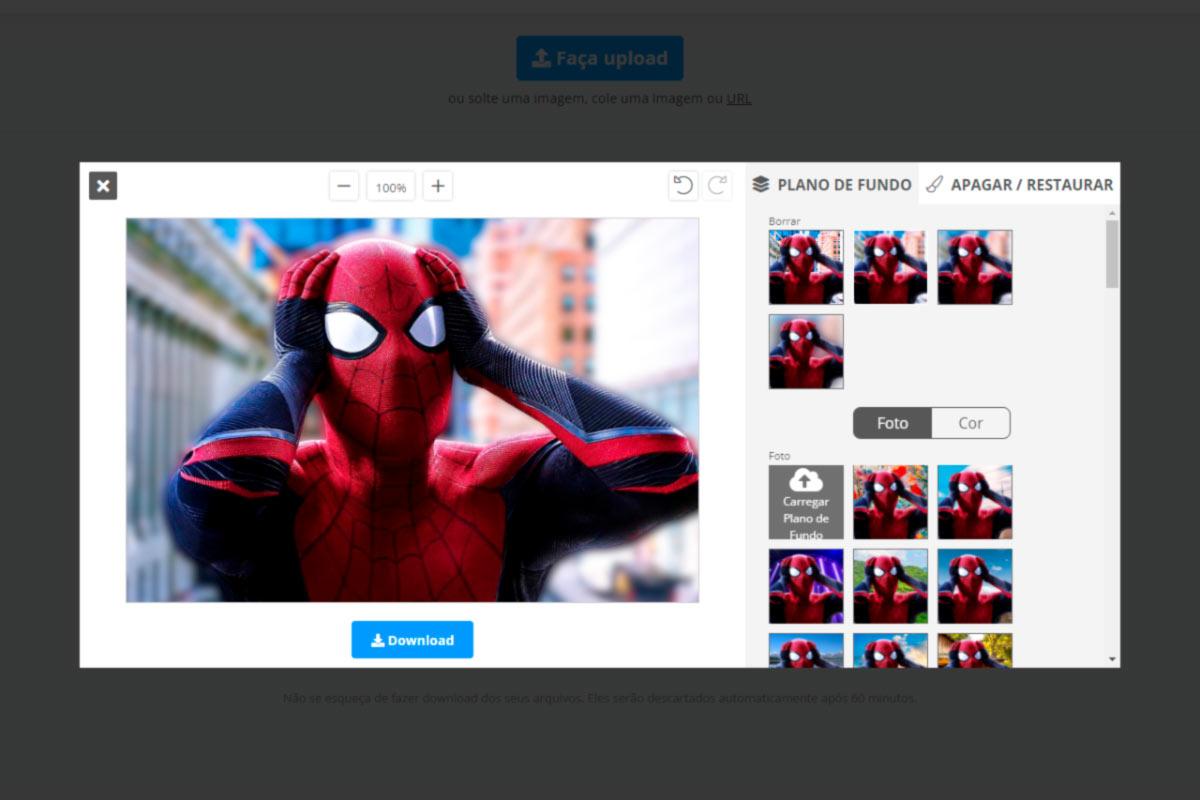Choose the autumn trees photo background, bottom-right
This screenshot has height=800, width=1200.
point(975,650)
